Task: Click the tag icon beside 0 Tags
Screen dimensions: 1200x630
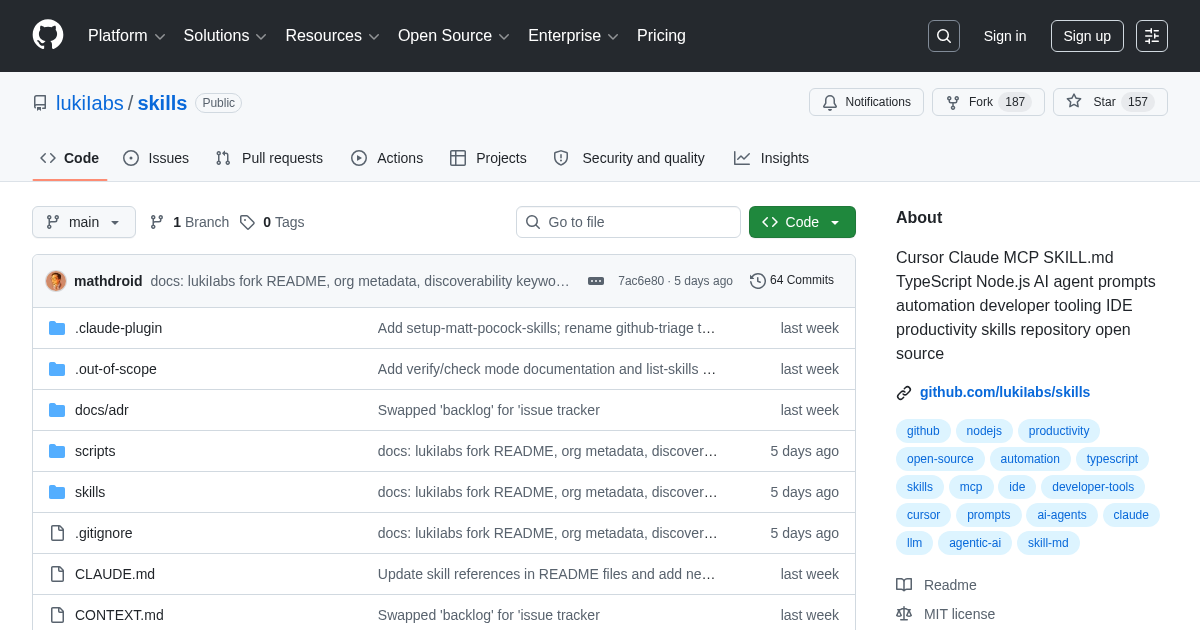Action: click(247, 222)
